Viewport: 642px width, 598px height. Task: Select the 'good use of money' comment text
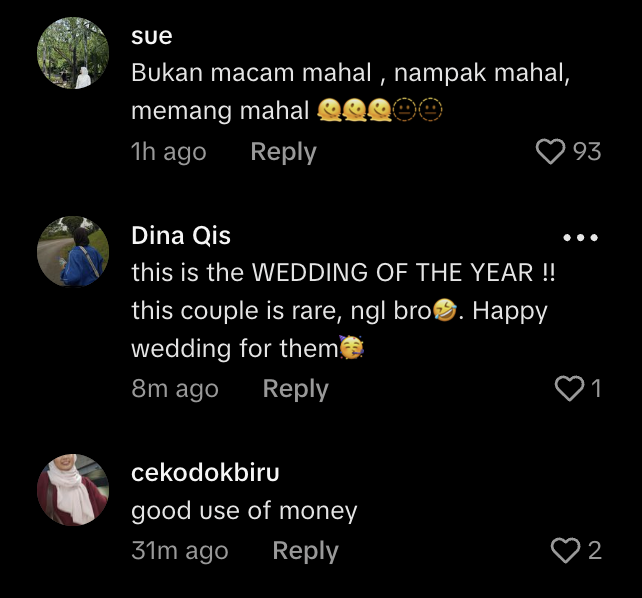click(x=244, y=511)
